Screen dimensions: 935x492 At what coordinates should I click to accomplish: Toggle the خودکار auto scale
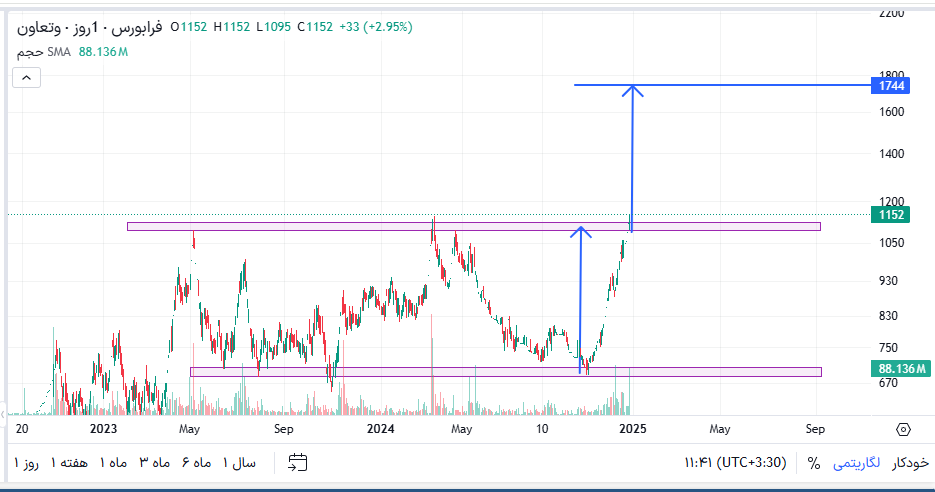tap(910, 463)
